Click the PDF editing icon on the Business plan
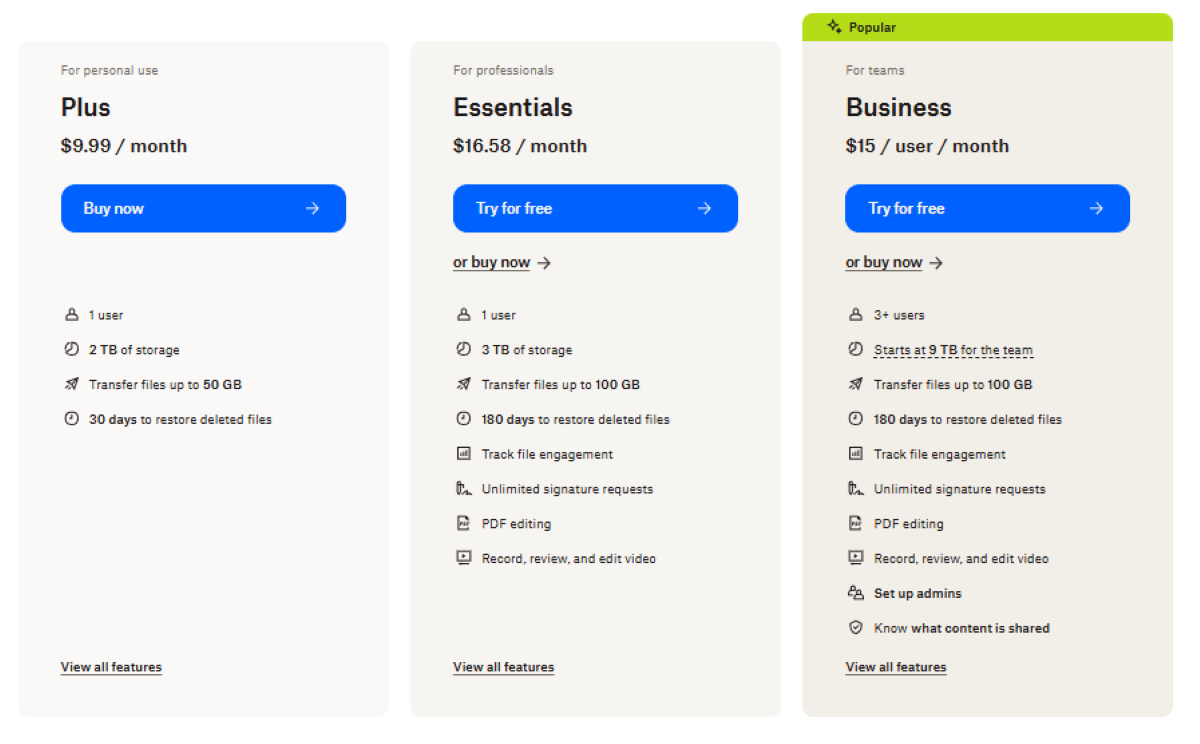This screenshot has height=744, width=1200. tap(856, 523)
